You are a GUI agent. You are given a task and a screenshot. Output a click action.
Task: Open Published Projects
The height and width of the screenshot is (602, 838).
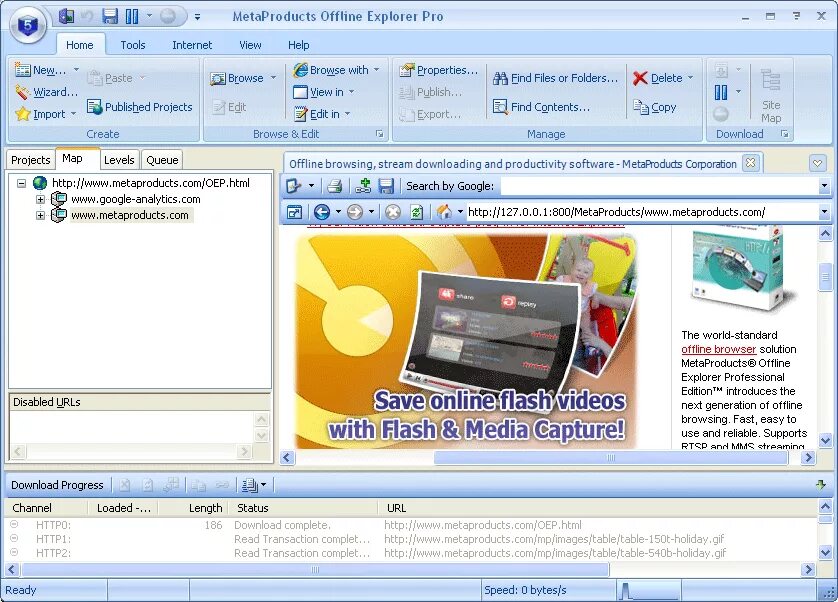click(139, 107)
